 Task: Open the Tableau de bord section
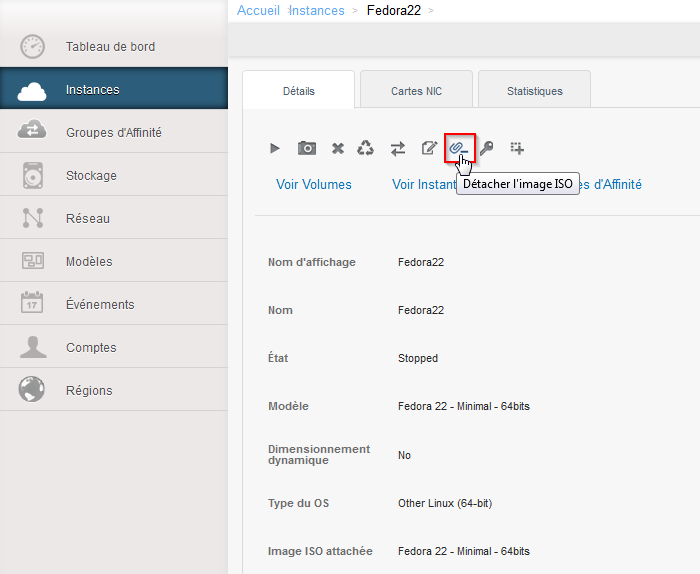(x=110, y=47)
